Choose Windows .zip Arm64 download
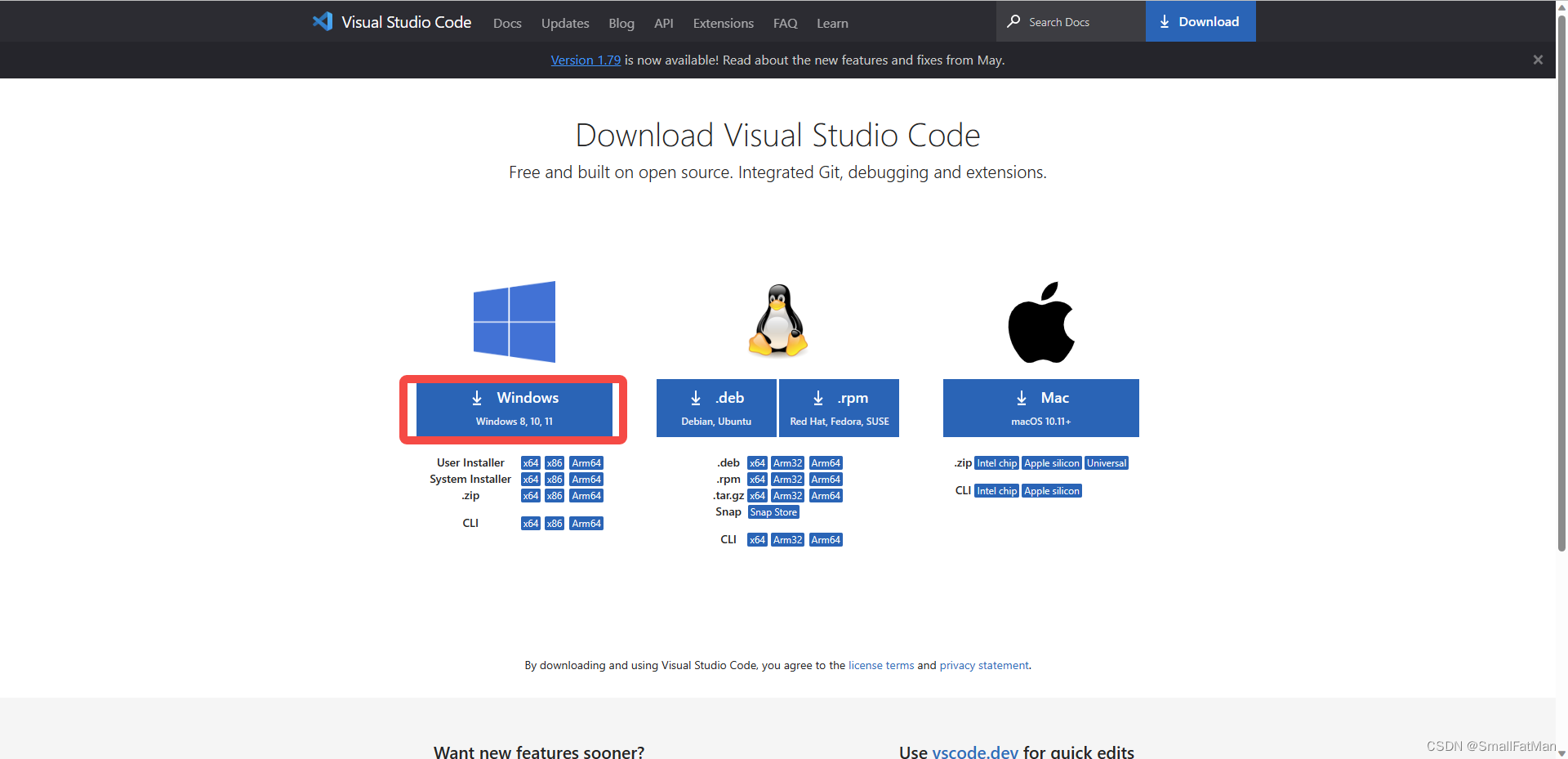This screenshot has height=759, width=1568. pyautogui.click(x=586, y=496)
